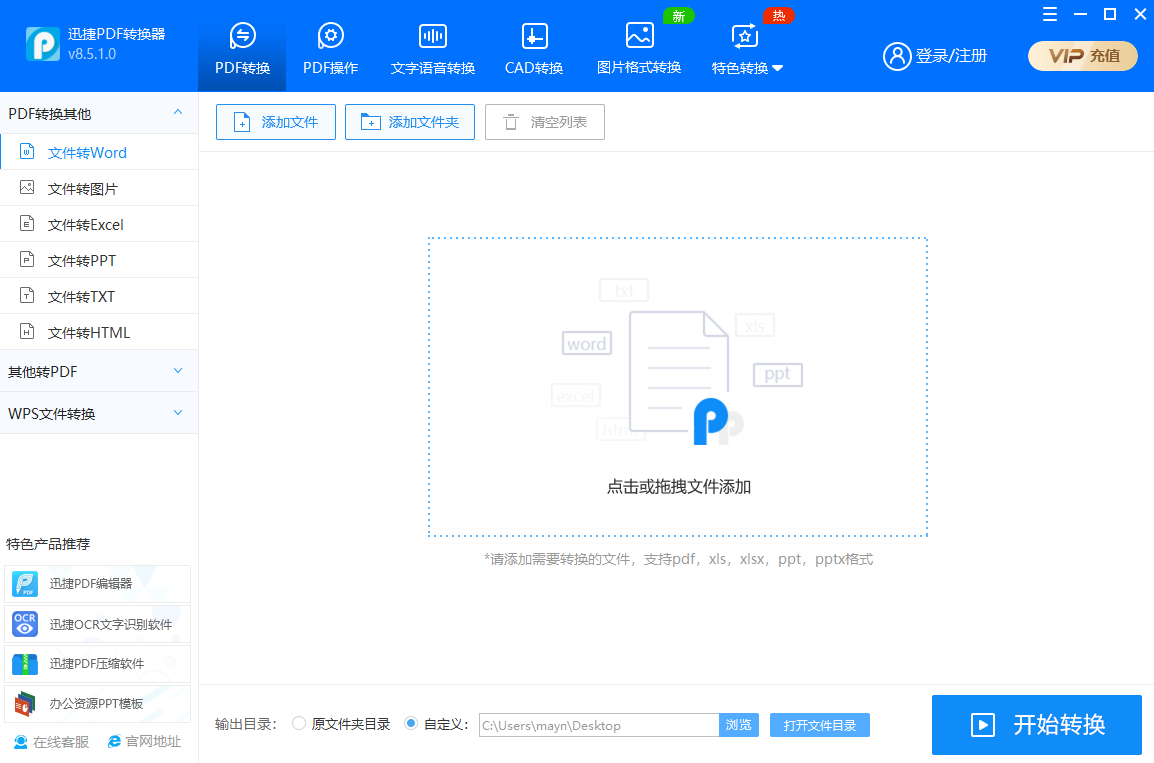Click the VIP充值 badge
This screenshot has width=1154, height=763.
click(1082, 56)
